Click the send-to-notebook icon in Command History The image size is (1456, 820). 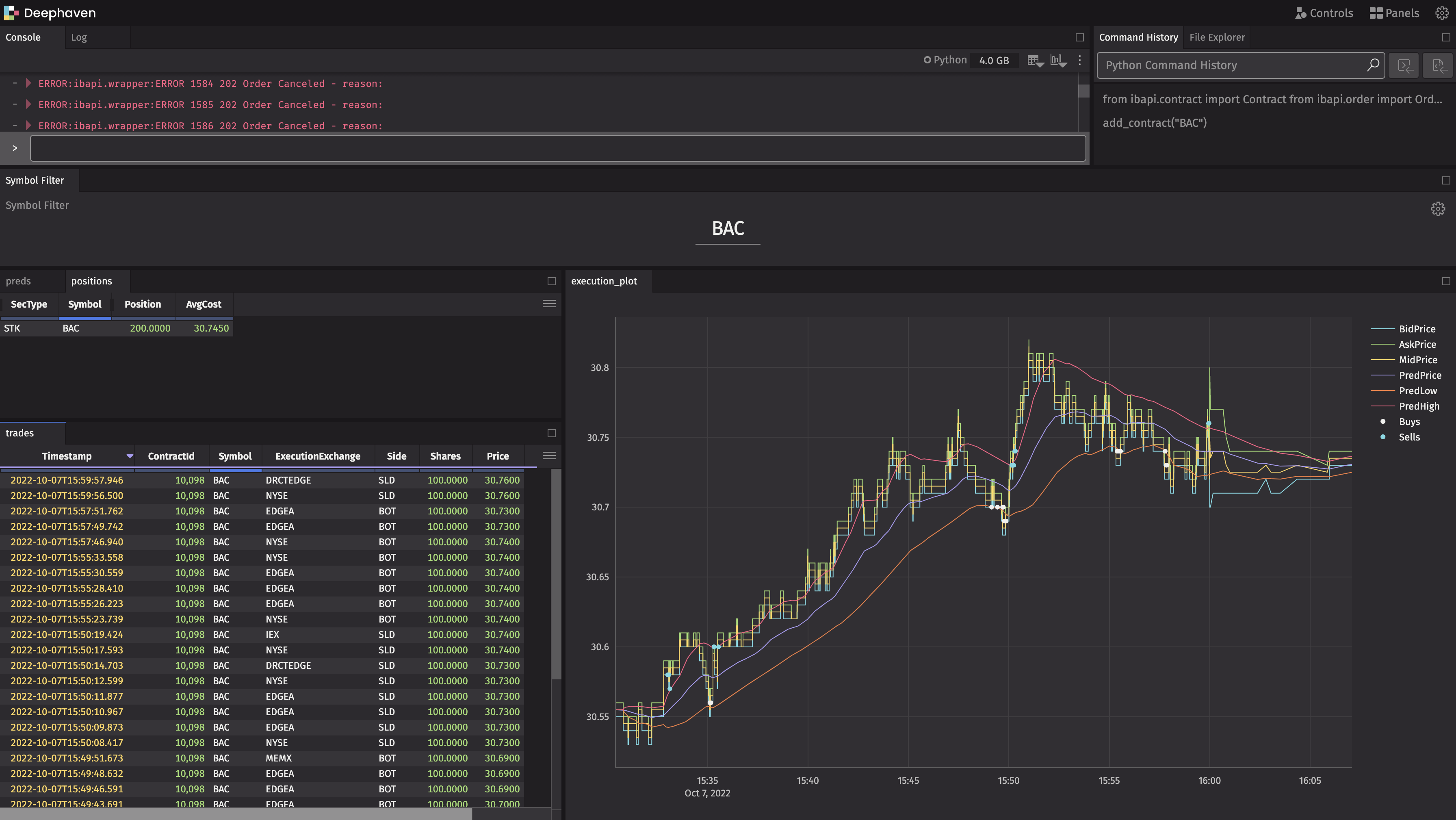tap(1439, 65)
